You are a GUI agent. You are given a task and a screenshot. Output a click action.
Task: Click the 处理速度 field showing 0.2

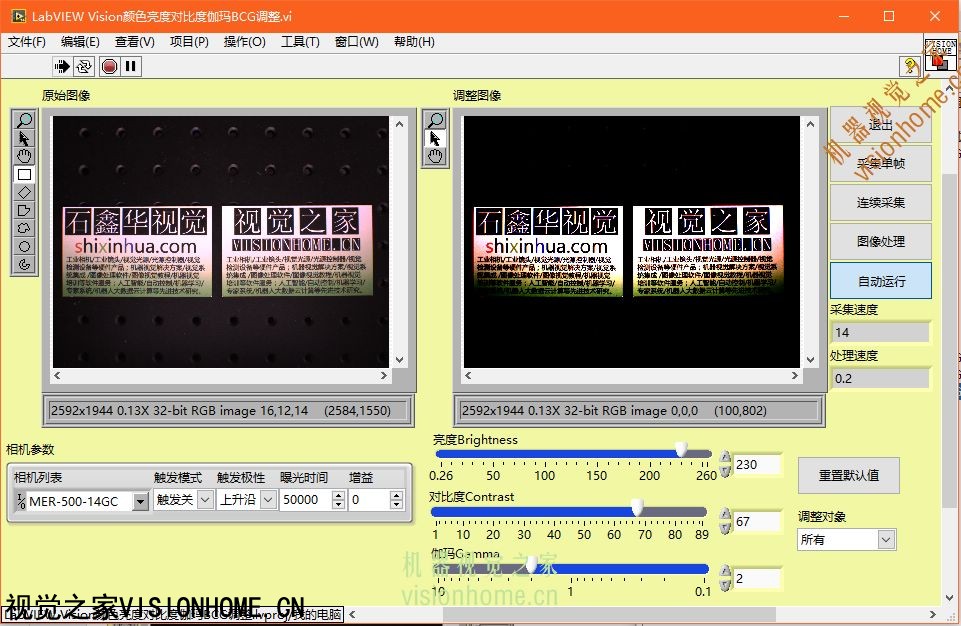click(880, 378)
